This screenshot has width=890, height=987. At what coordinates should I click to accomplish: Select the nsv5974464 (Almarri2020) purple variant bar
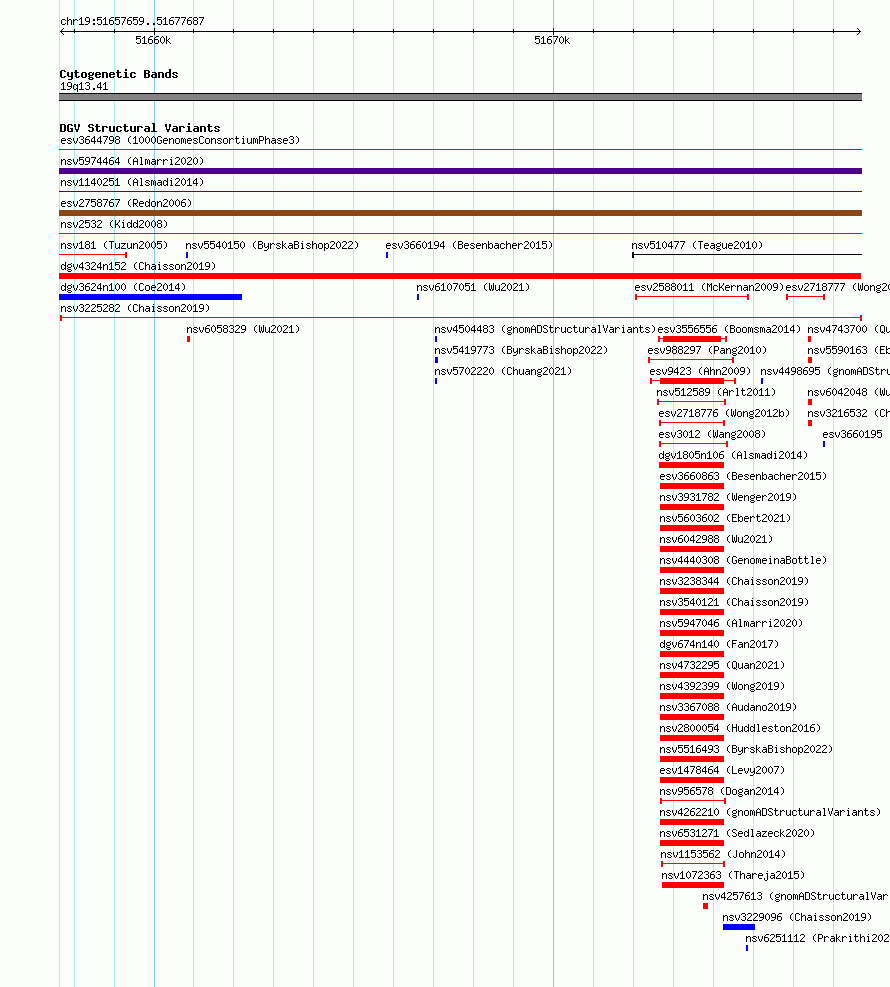(460, 171)
